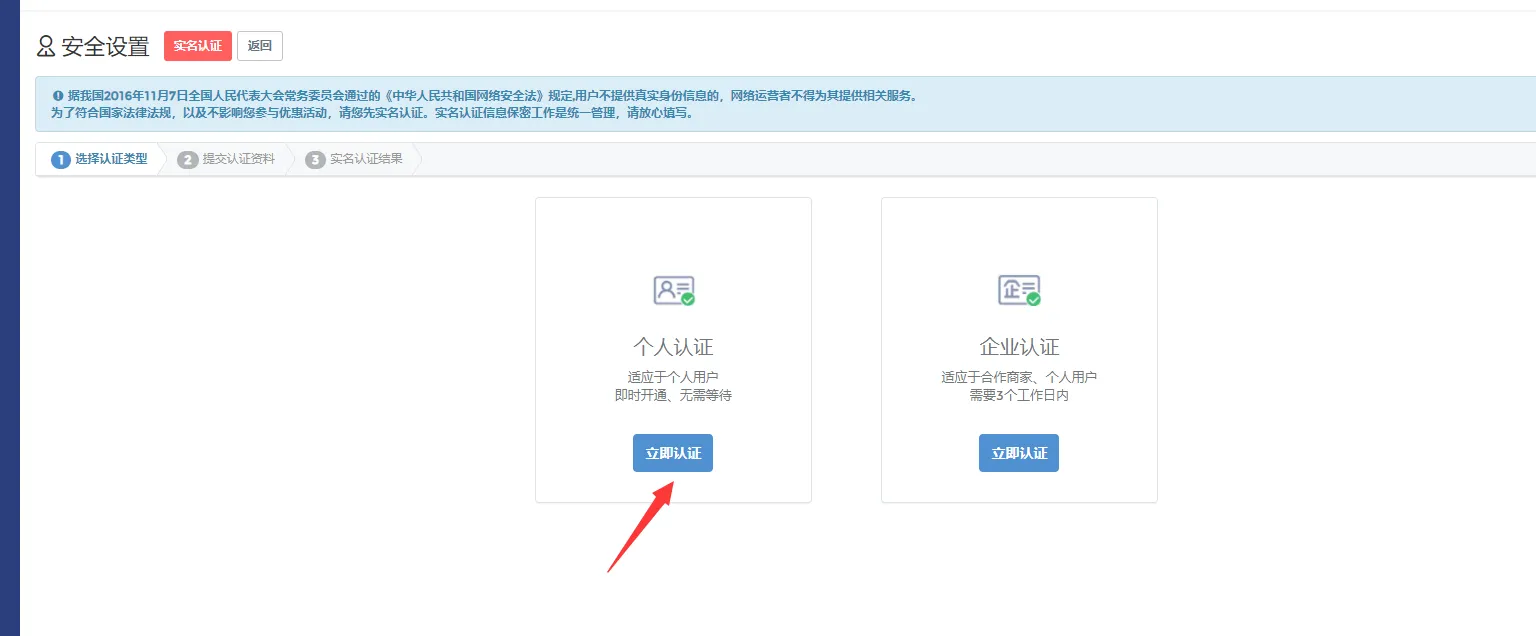Screen dimensions: 1536x636
Task: Click the step 2 number circle
Action: coord(187,159)
